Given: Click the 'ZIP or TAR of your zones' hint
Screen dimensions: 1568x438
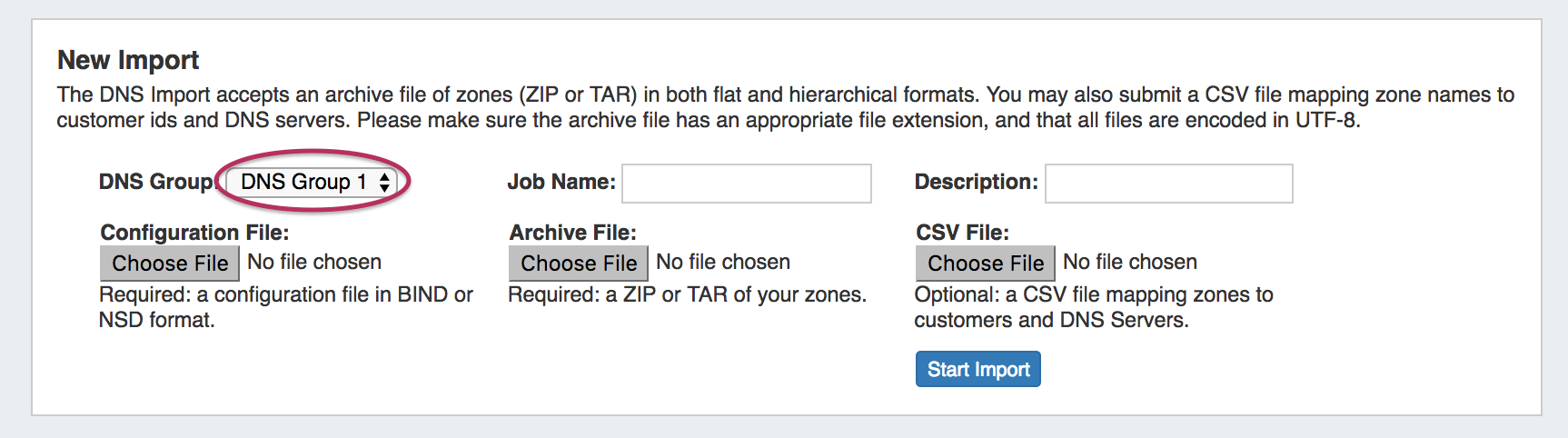Looking at the screenshot, I should tap(687, 295).
